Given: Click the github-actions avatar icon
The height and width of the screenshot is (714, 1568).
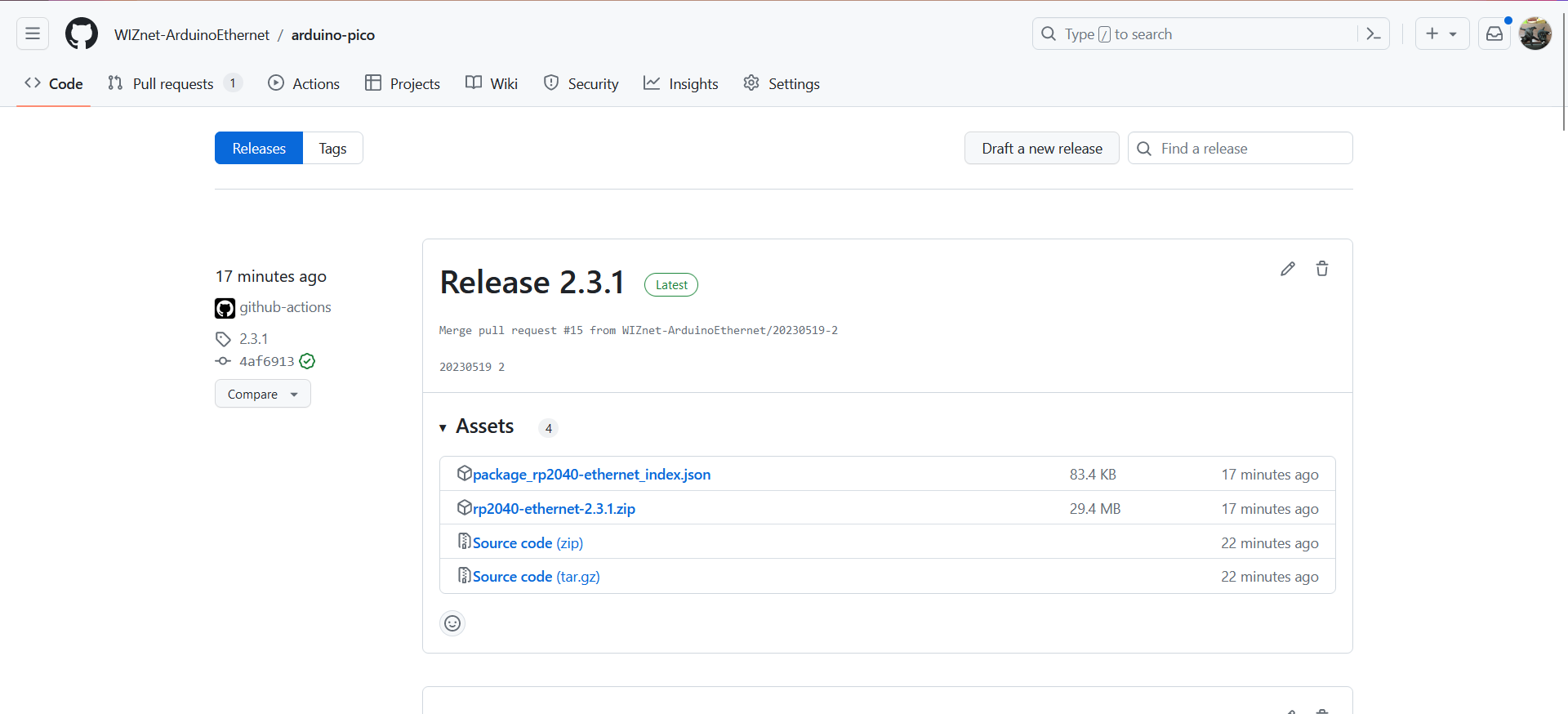Looking at the screenshot, I should click(x=225, y=308).
